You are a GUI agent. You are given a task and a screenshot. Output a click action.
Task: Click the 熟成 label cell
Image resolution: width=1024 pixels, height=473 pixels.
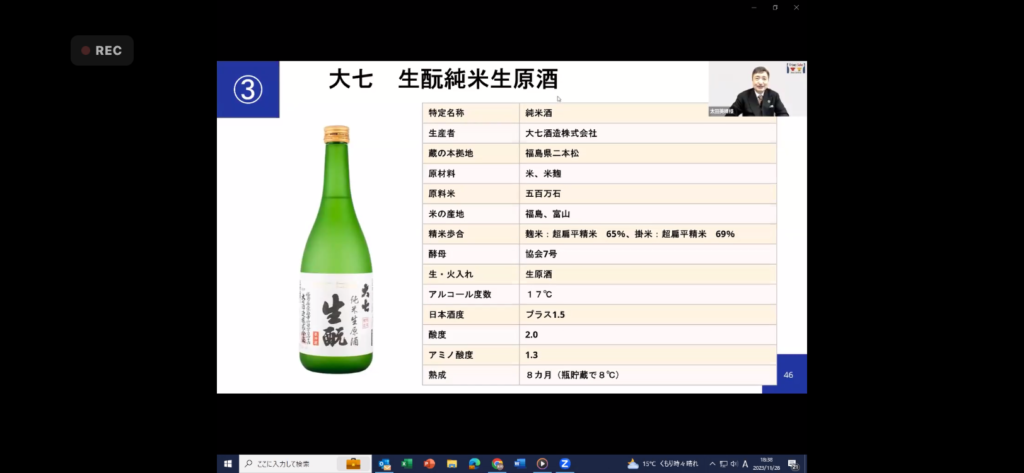(471, 375)
